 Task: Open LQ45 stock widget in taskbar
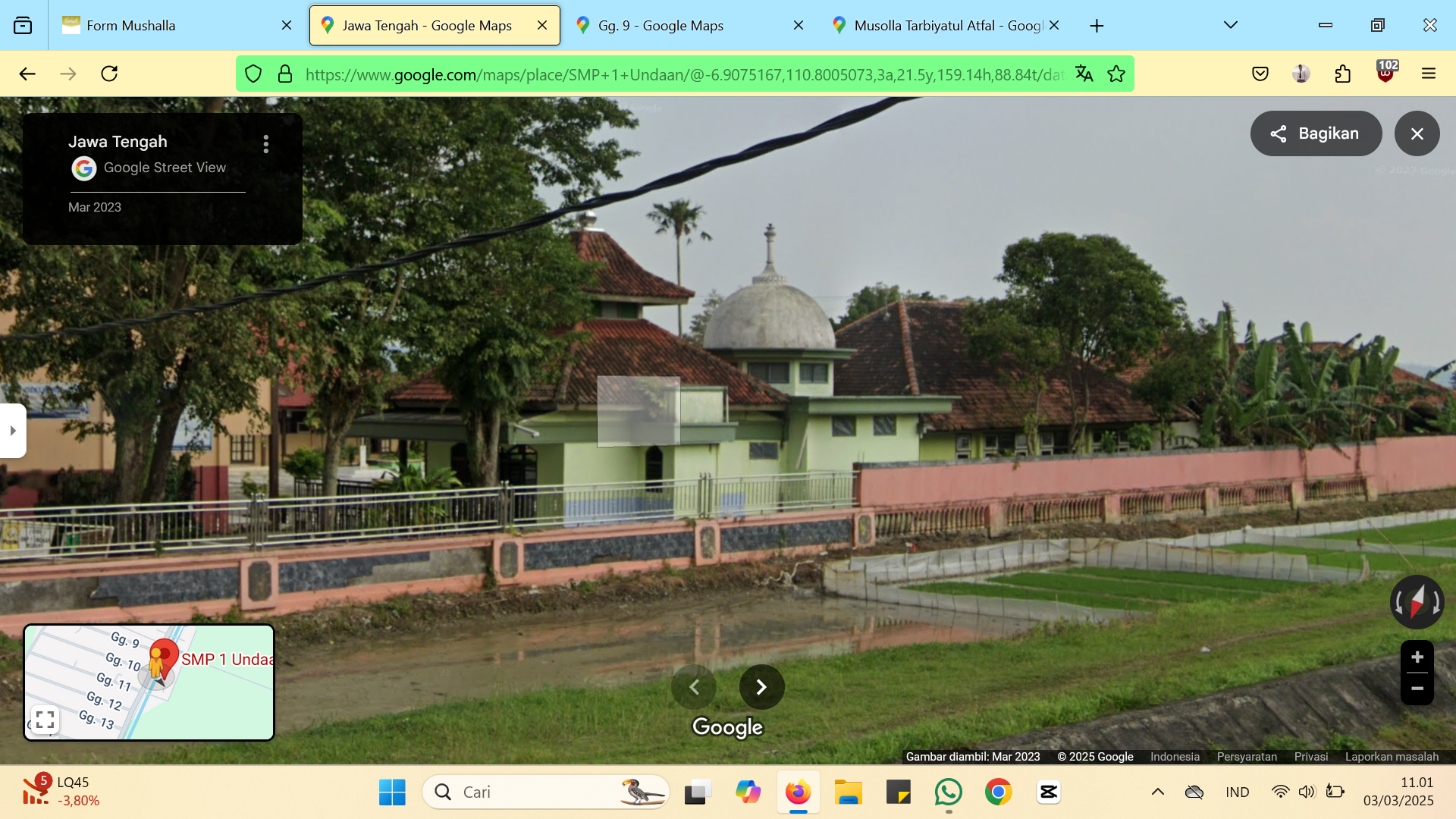click(x=61, y=791)
